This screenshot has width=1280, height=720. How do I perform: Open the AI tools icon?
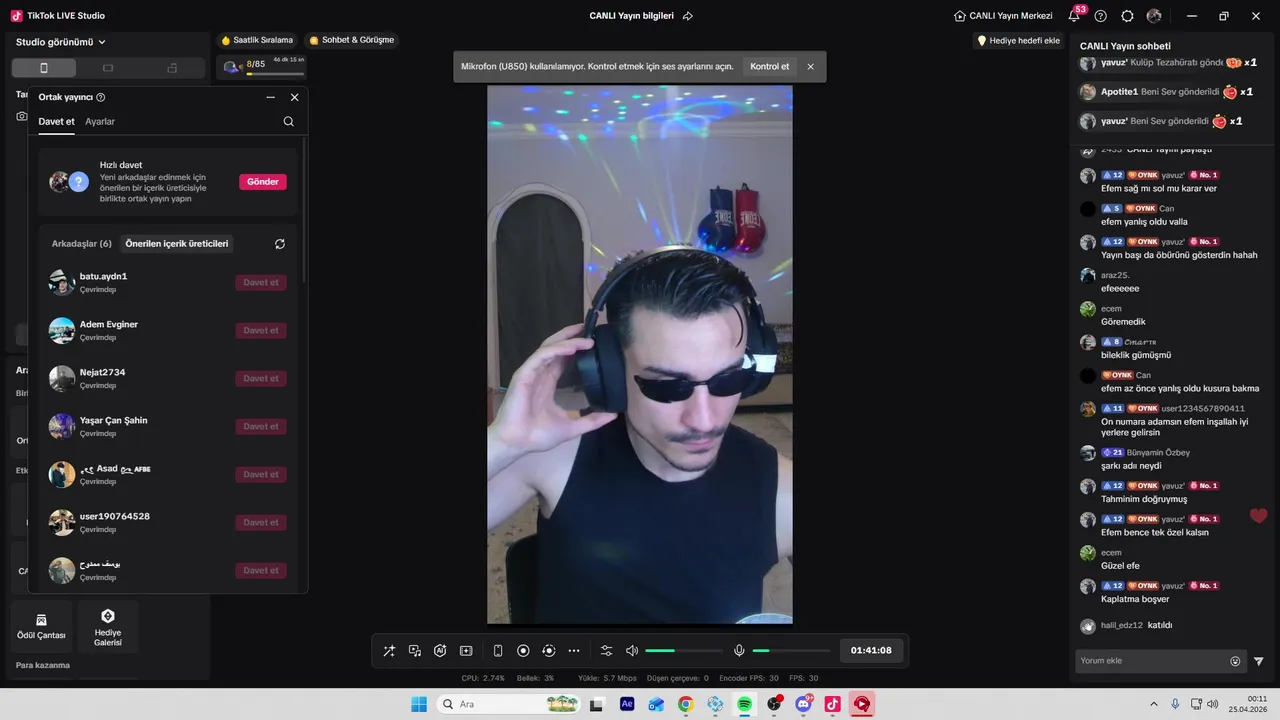click(440, 651)
